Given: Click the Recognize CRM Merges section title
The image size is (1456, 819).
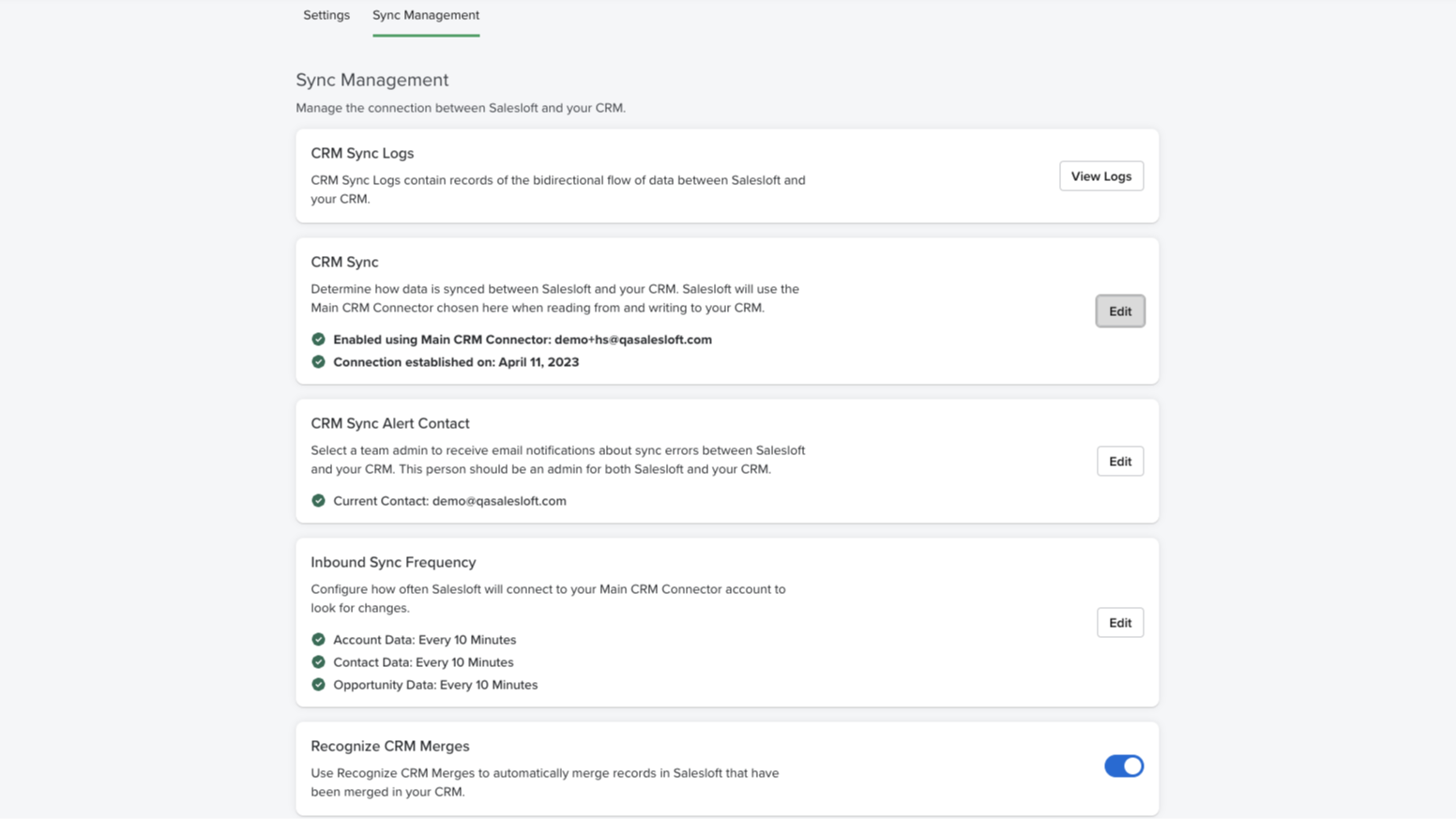Looking at the screenshot, I should (389, 746).
